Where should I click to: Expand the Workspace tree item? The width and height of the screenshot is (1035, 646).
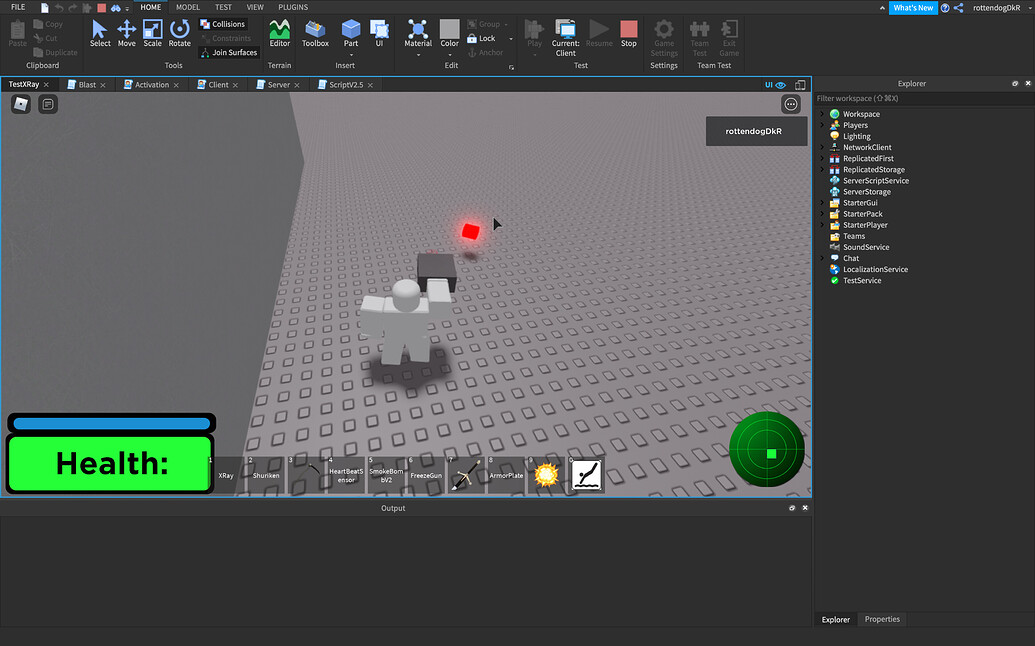pyautogui.click(x=824, y=113)
